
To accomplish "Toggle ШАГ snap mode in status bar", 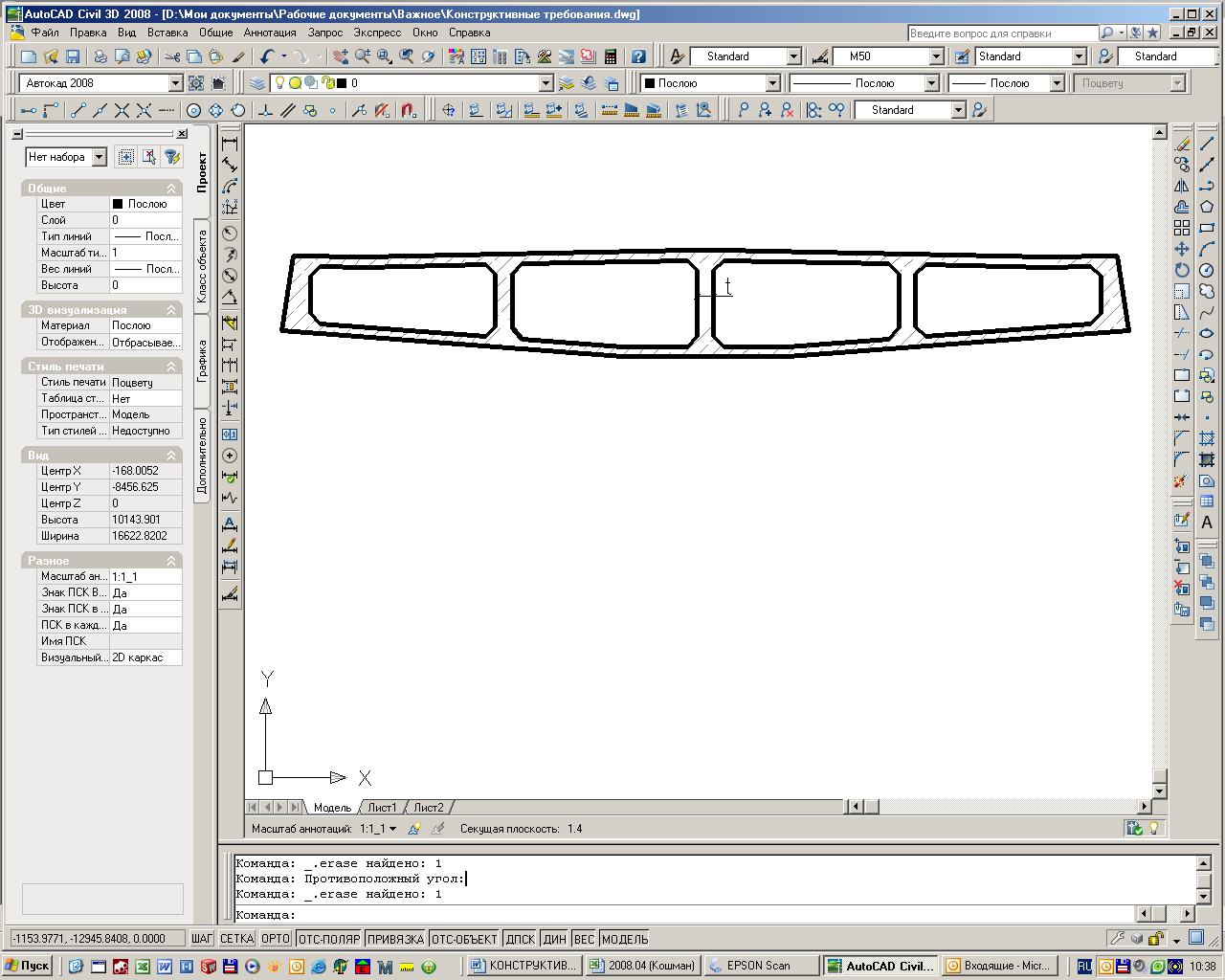I will [202, 939].
